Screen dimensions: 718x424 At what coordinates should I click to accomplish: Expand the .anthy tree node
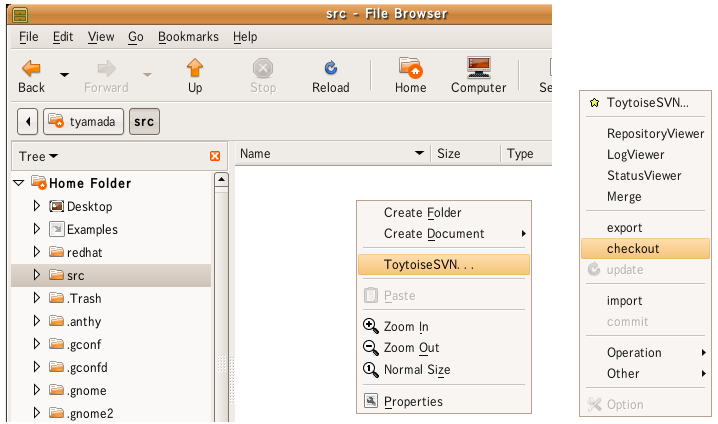pyautogui.click(x=37, y=321)
